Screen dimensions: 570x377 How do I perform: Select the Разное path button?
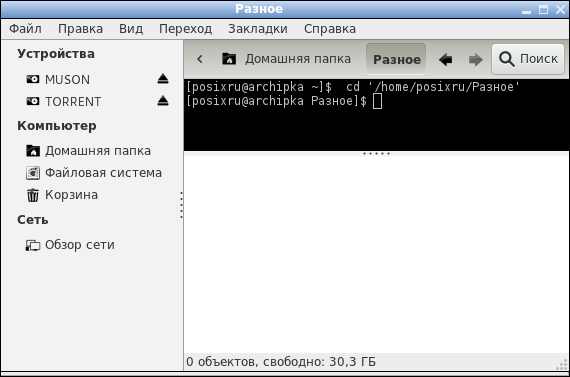point(396,59)
